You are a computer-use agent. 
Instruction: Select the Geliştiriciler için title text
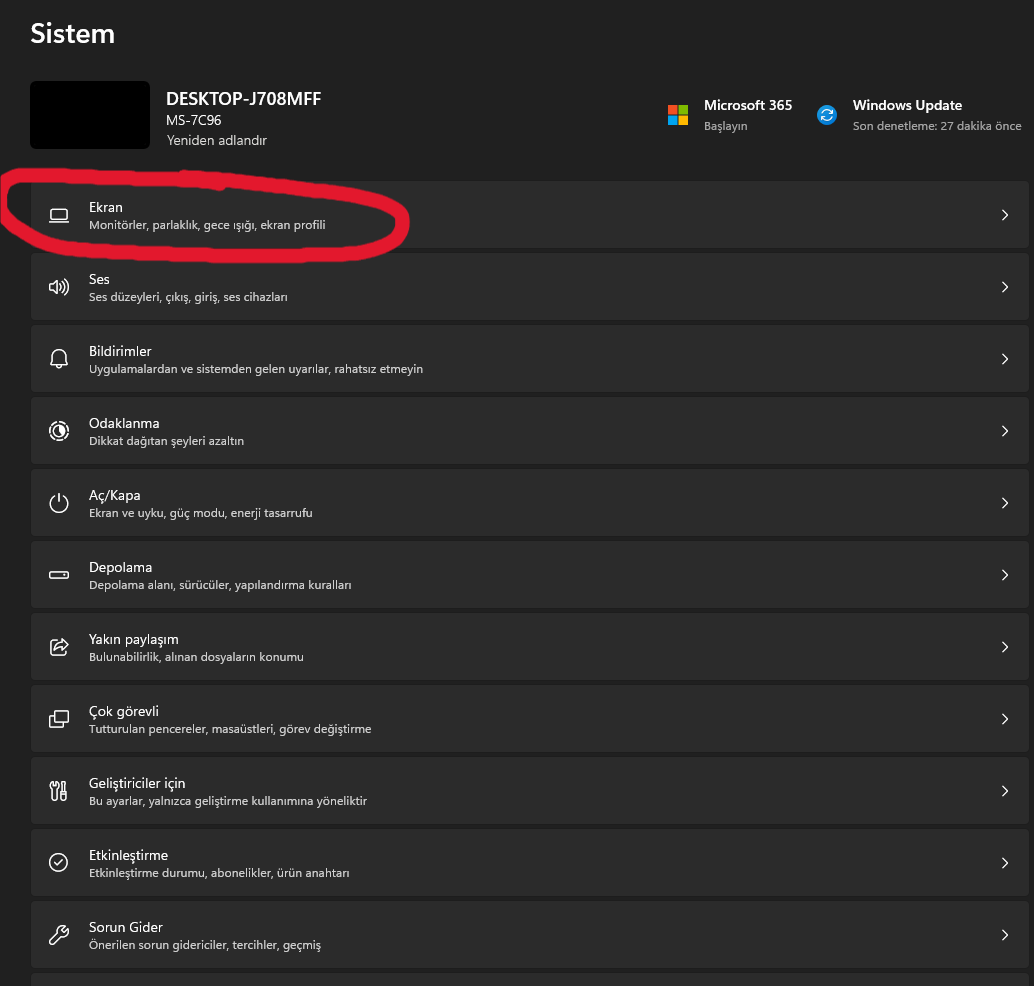pos(137,784)
